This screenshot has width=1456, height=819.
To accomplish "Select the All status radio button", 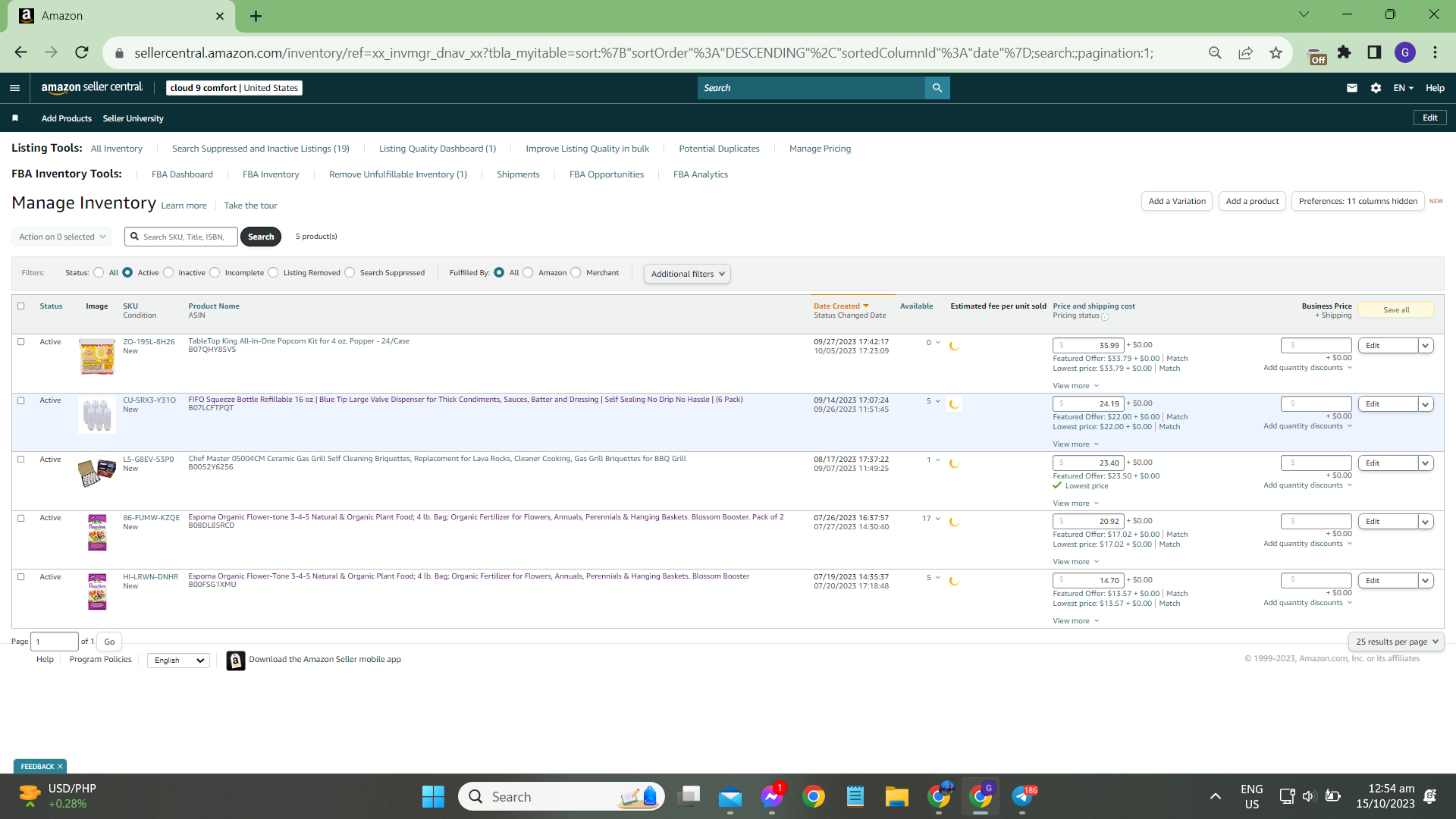I will pyautogui.click(x=99, y=273).
